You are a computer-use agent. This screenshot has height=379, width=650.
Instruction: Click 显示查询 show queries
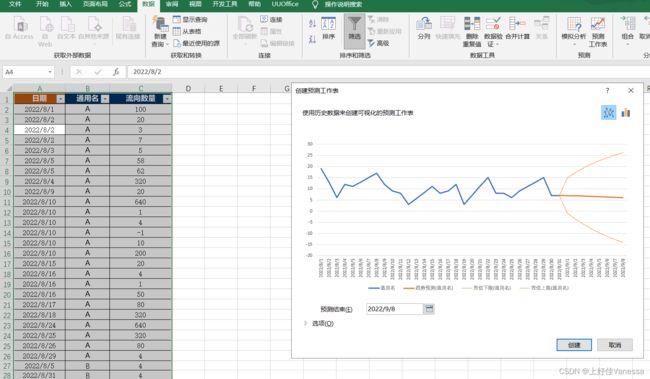[190, 19]
